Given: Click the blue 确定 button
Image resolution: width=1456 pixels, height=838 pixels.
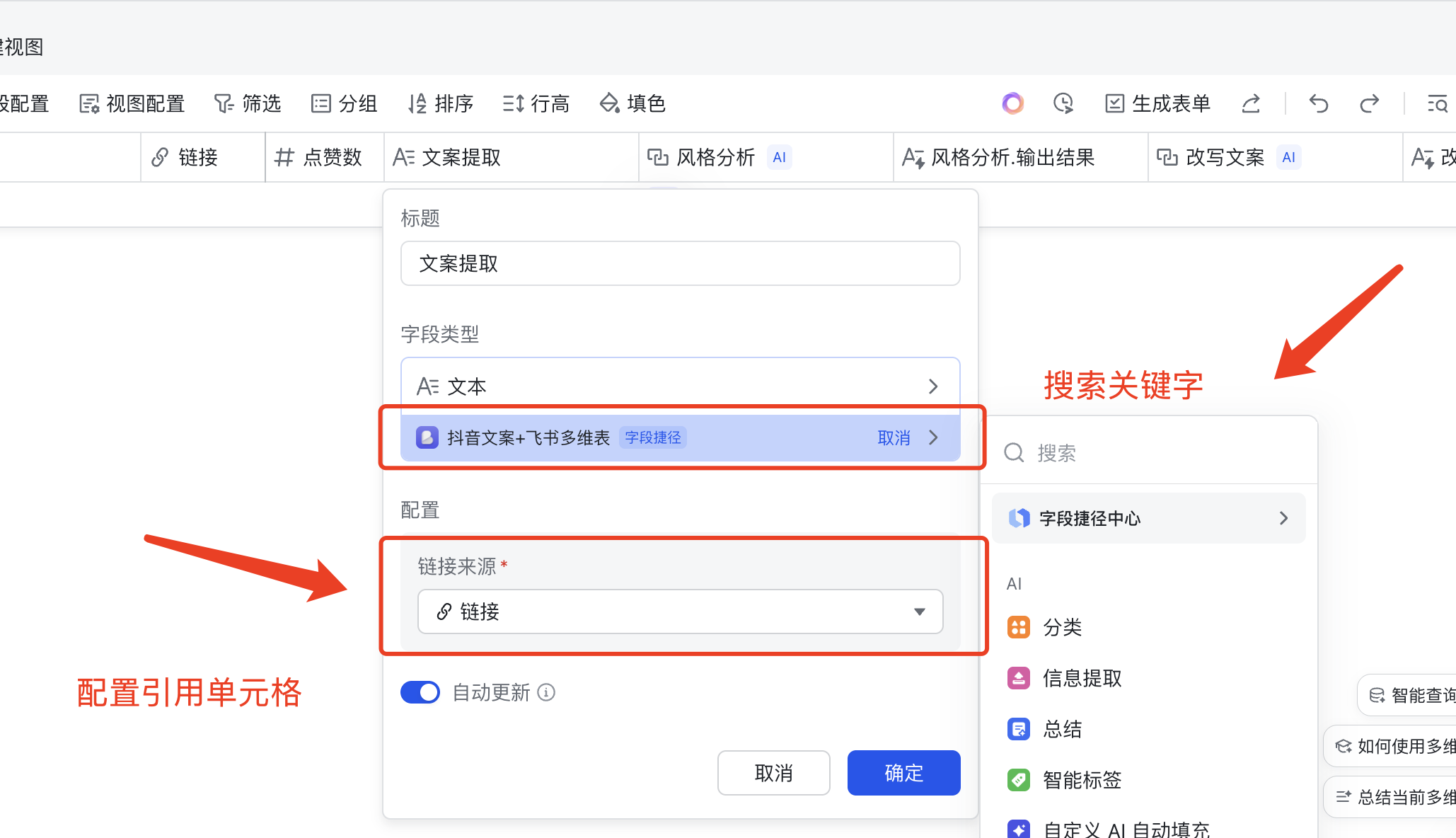Looking at the screenshot, I should coord(903,772).
